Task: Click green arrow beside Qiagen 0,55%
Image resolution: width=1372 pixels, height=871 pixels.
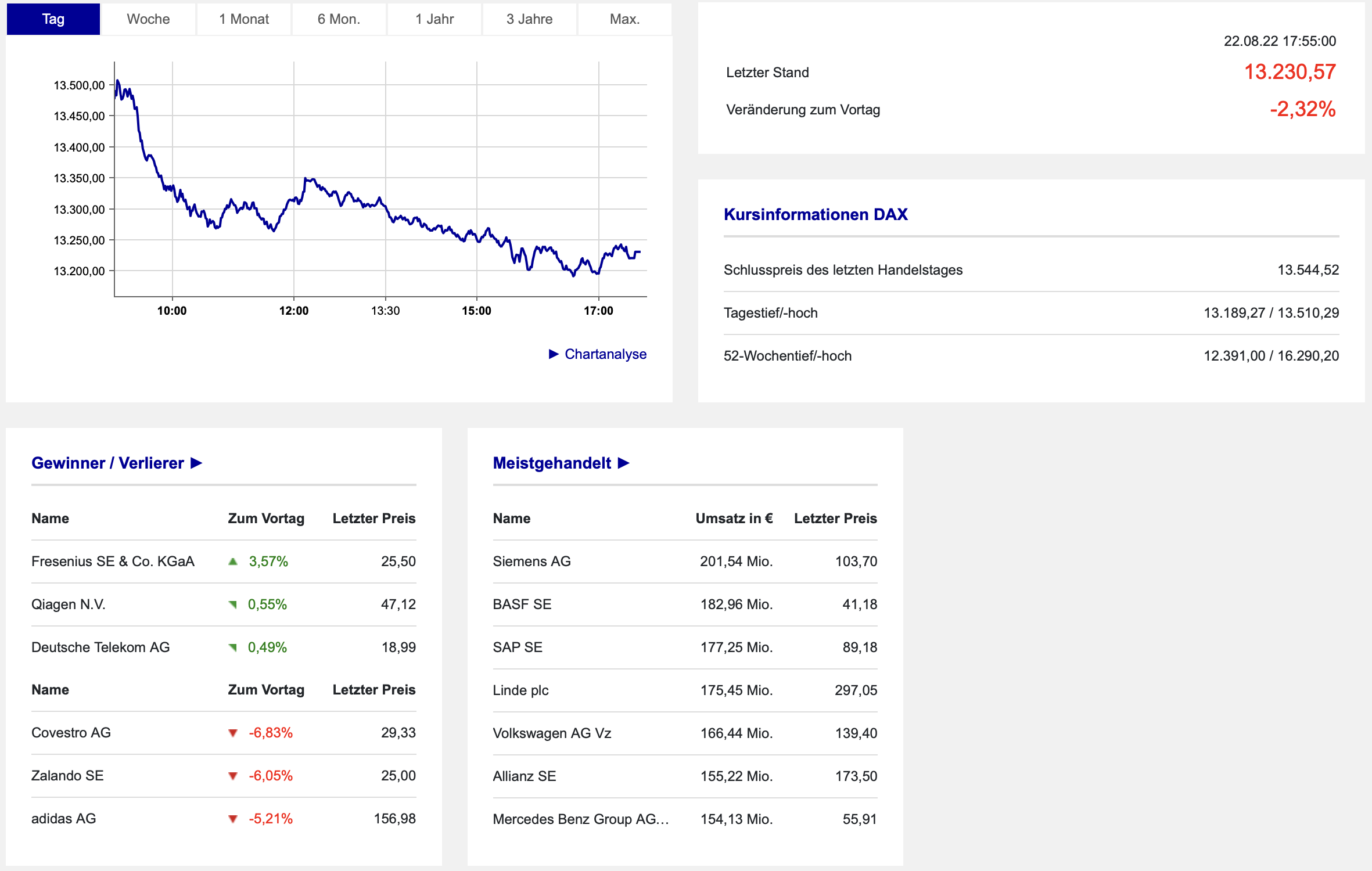Action: 233,604
